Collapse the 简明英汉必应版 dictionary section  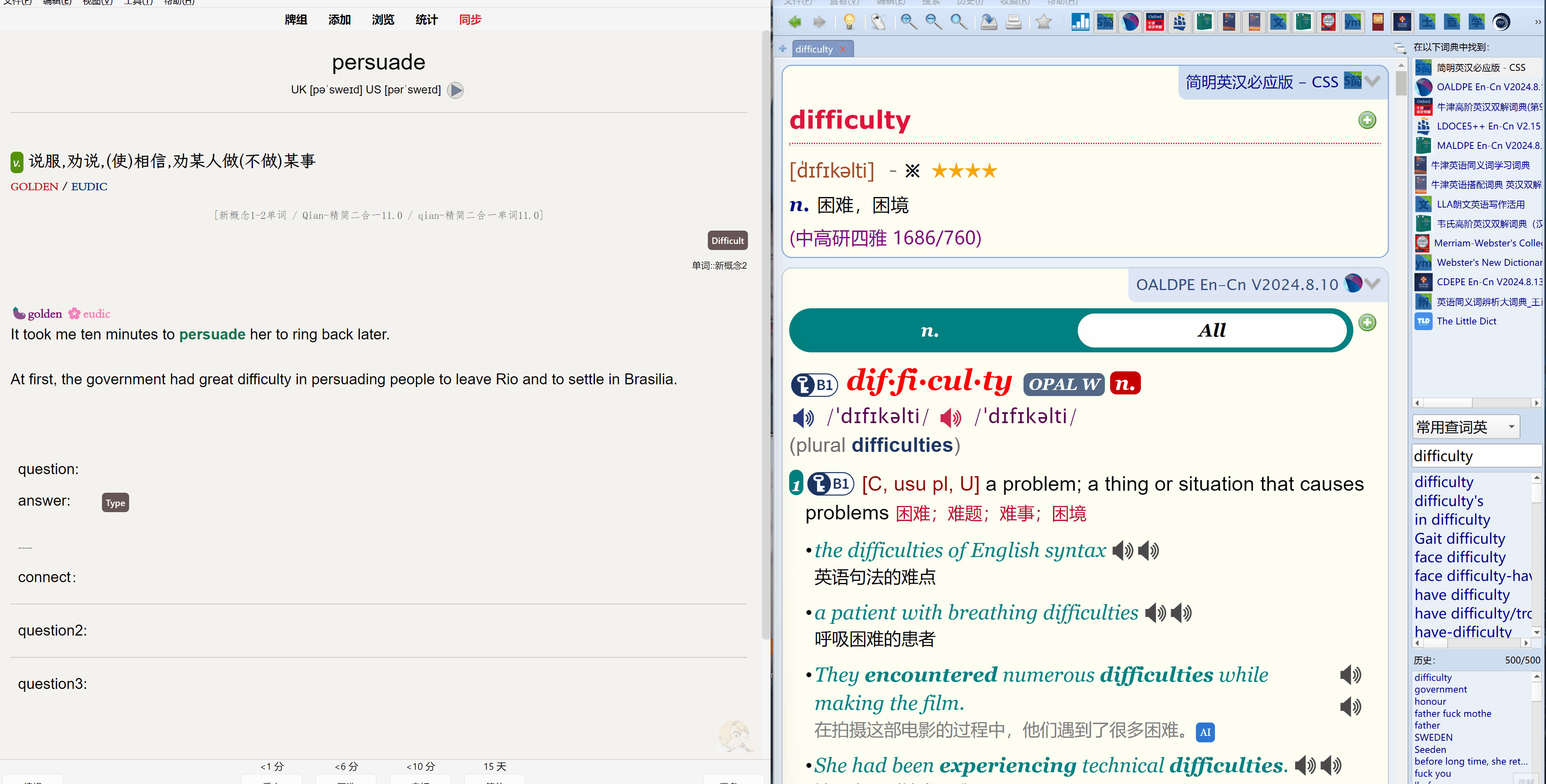point(1372,81)
